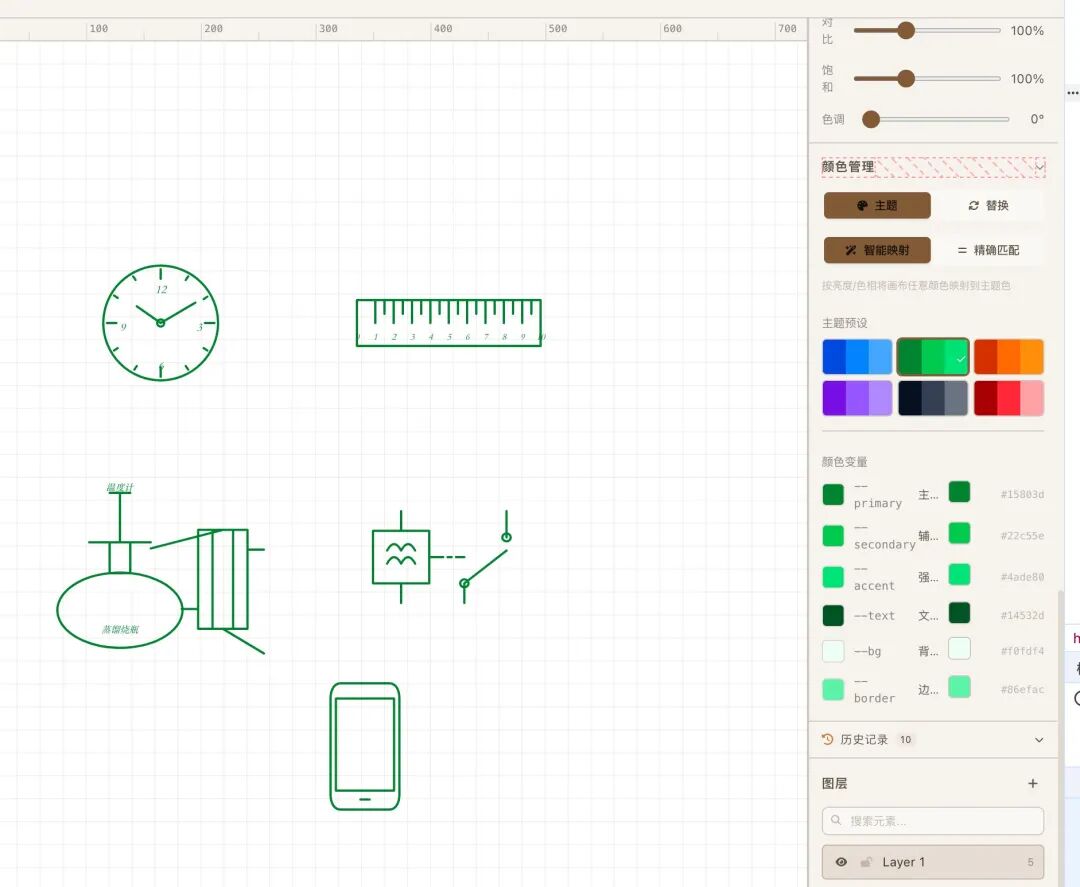Click the --primary variable name

[x=878, y=495]
